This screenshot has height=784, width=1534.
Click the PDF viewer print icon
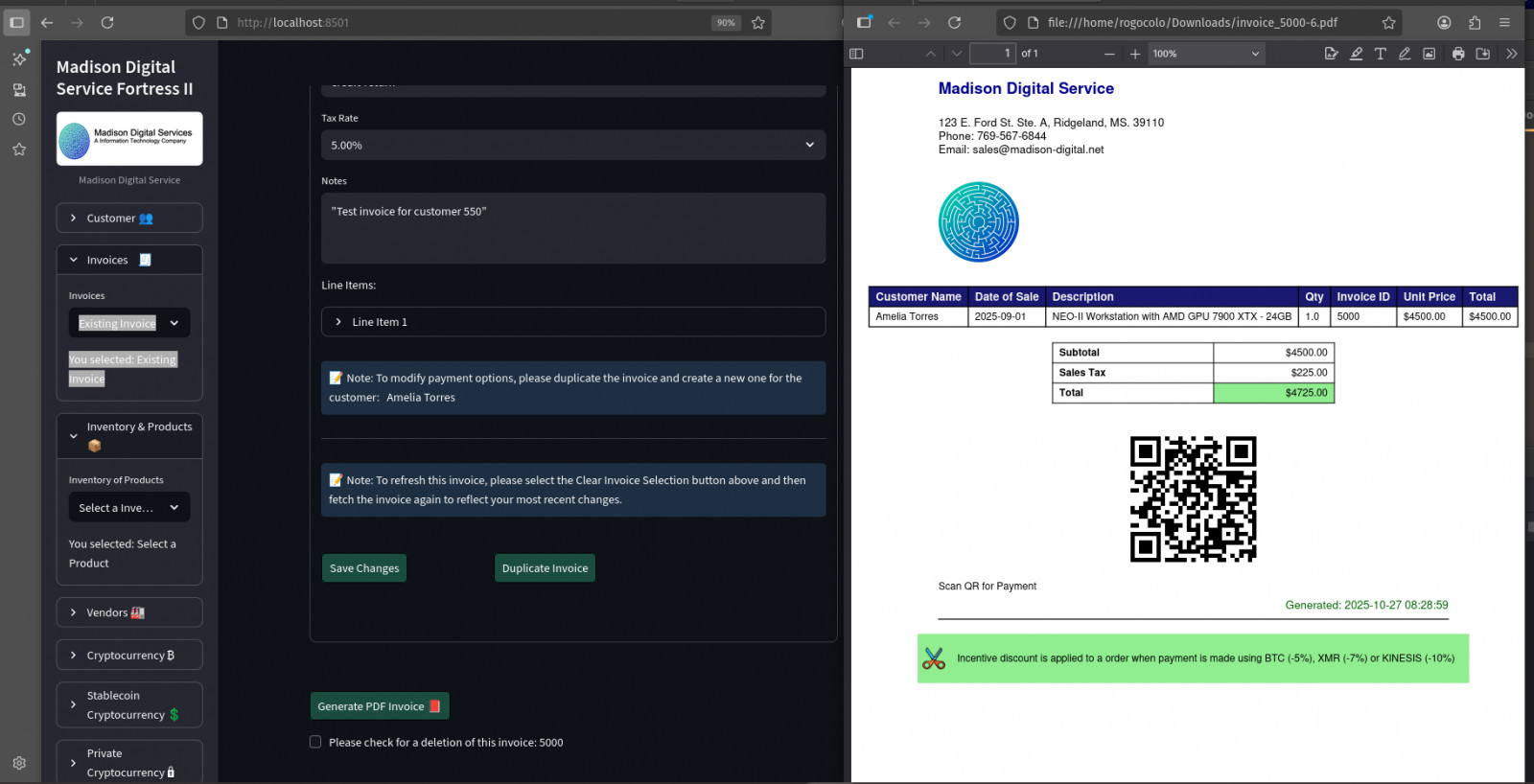(1457, 54)
